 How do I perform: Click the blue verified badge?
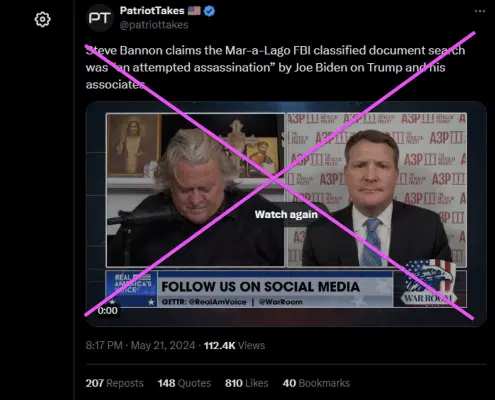click(209, 11)
